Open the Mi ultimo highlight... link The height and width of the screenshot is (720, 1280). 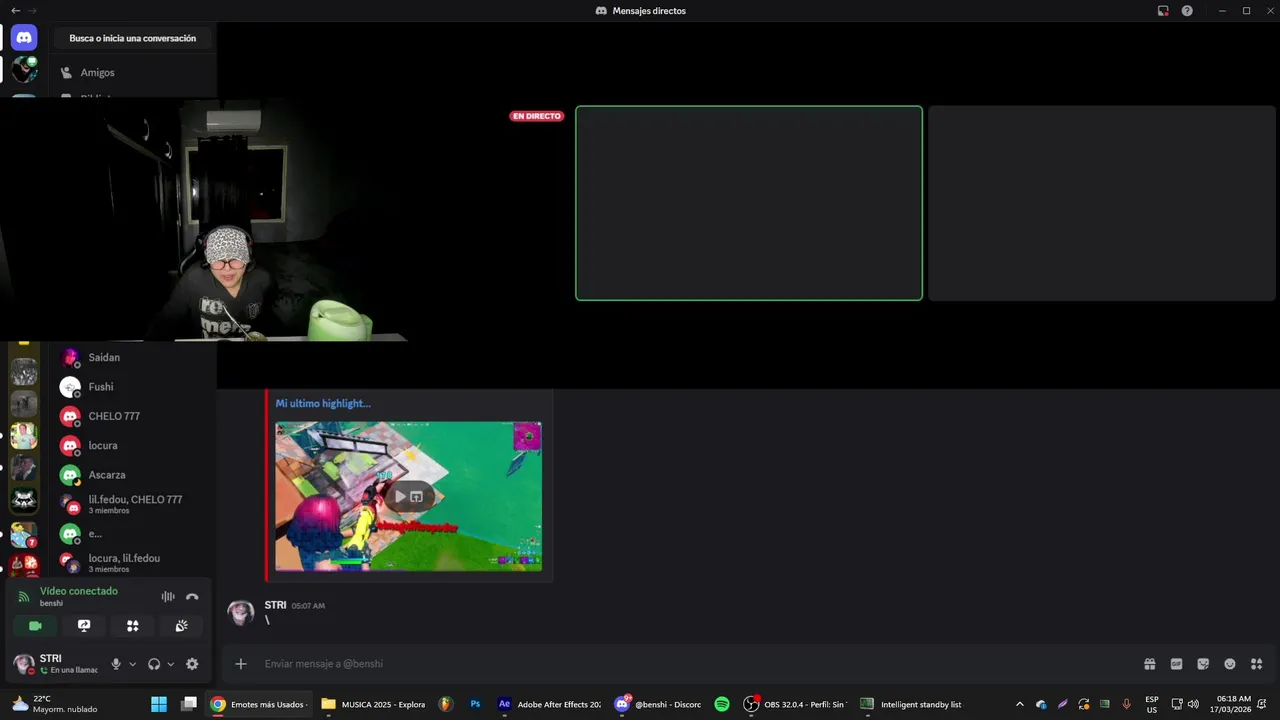[323, 403]
